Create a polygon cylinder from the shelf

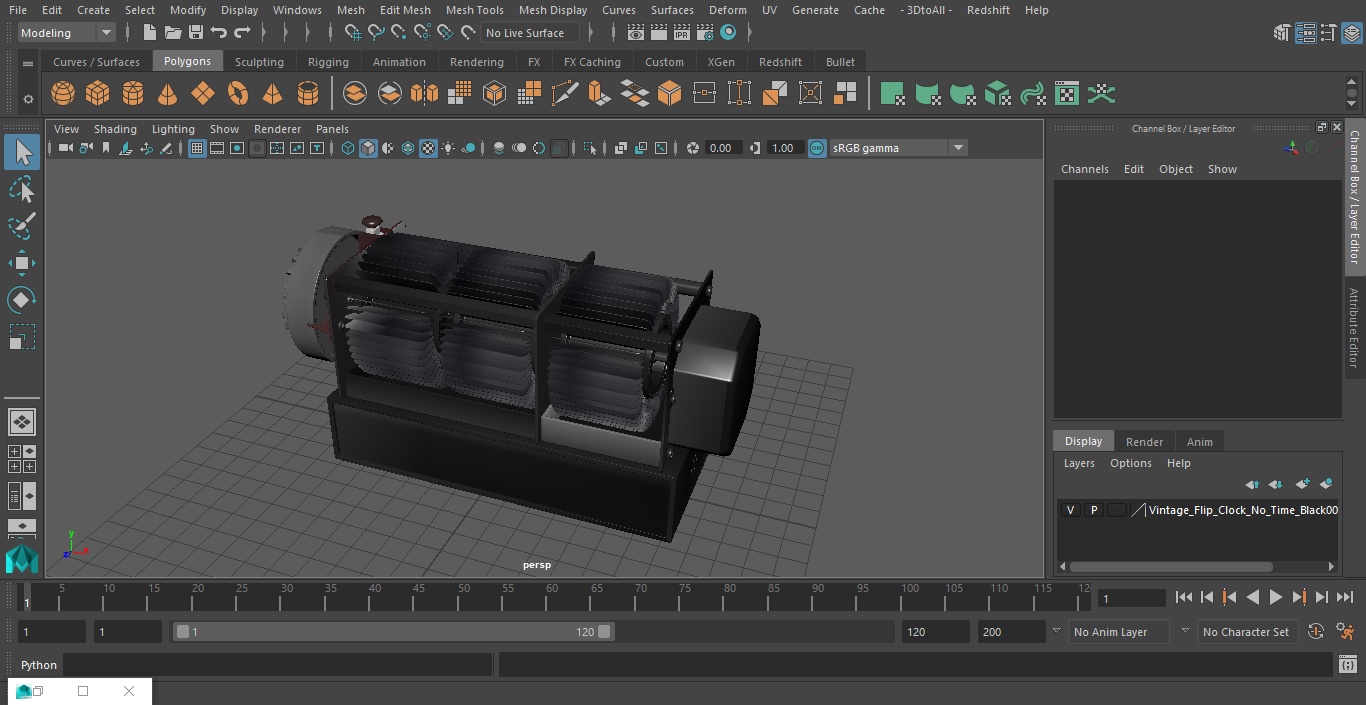click(133, 94)
